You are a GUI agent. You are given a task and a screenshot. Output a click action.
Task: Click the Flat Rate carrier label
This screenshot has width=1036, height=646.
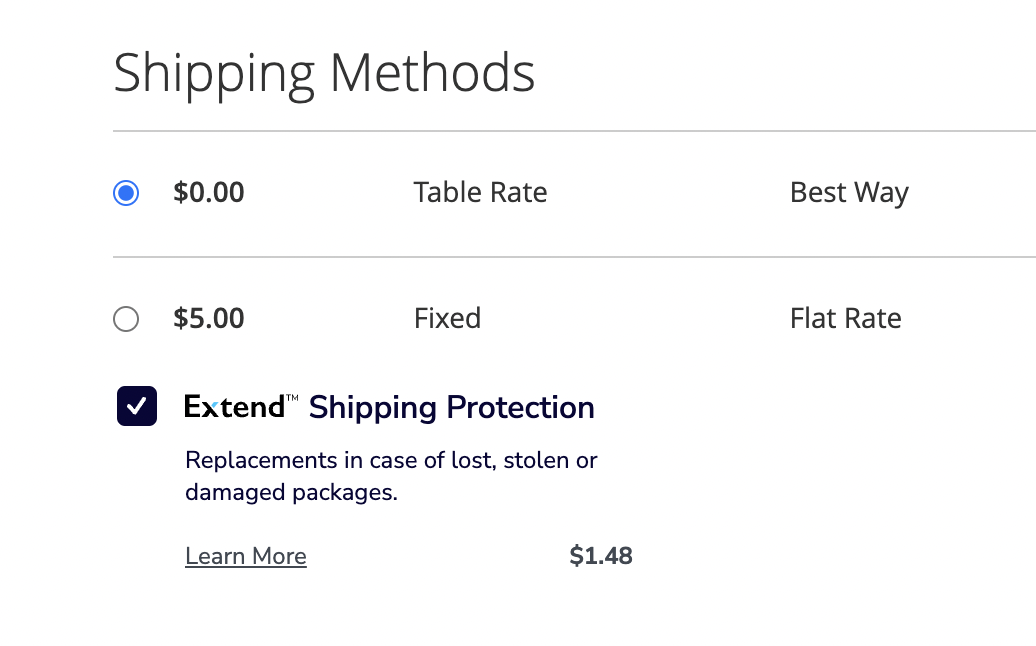[846, 318]
